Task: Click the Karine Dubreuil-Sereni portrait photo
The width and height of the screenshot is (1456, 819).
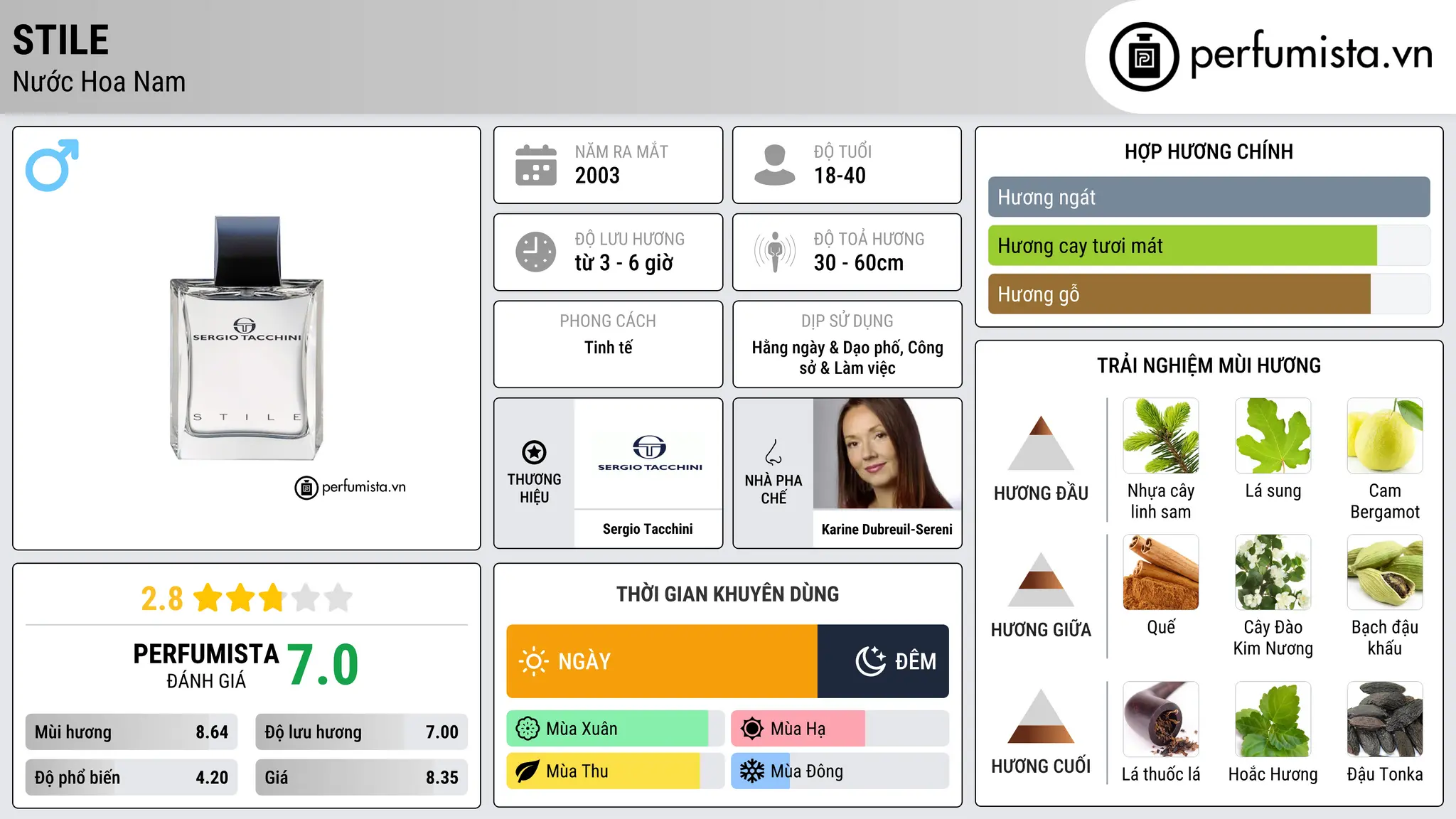Action: [x=887, y=454]
